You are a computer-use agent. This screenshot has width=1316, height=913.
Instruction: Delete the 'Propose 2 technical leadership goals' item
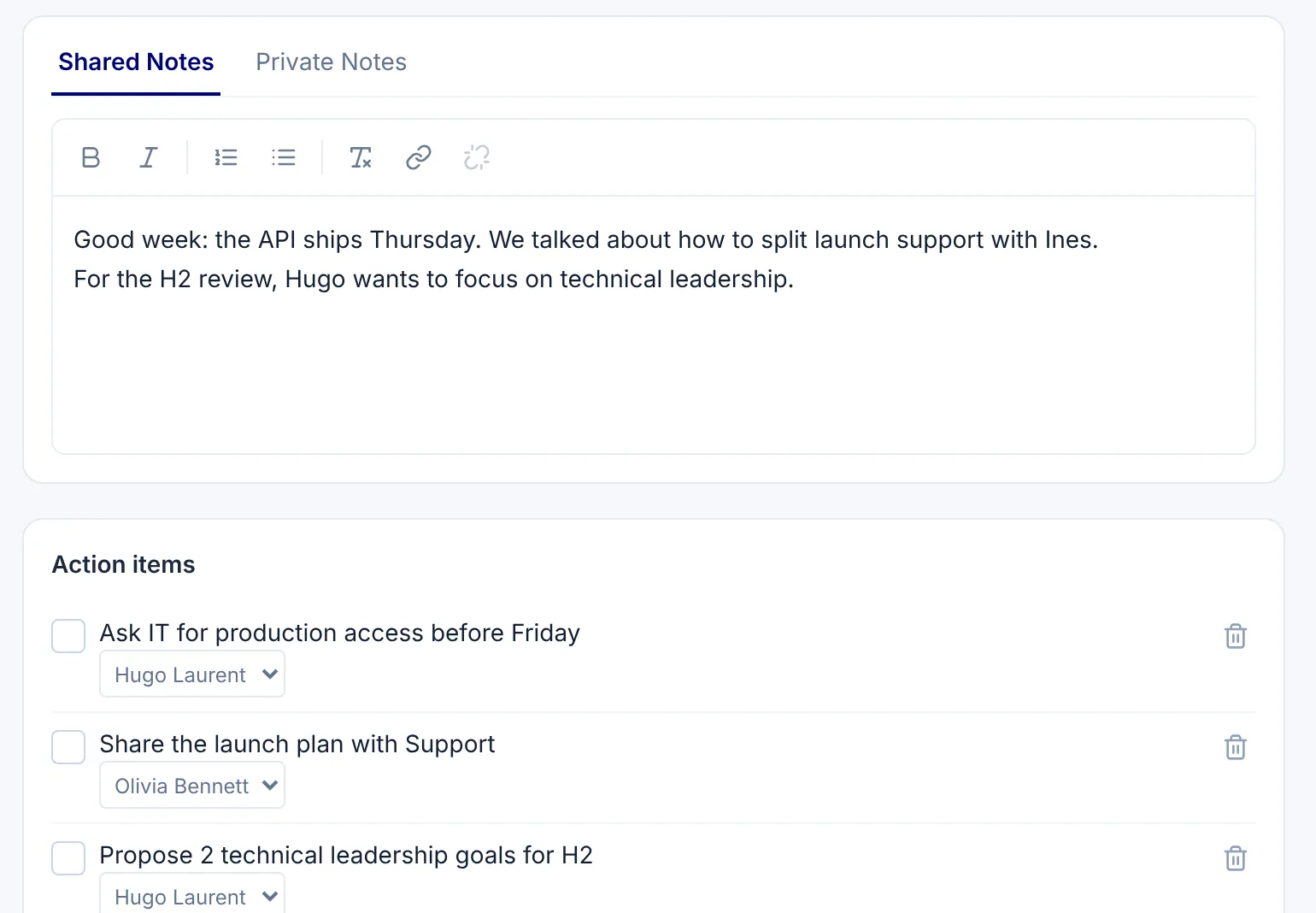click(x=1236, y=858)
